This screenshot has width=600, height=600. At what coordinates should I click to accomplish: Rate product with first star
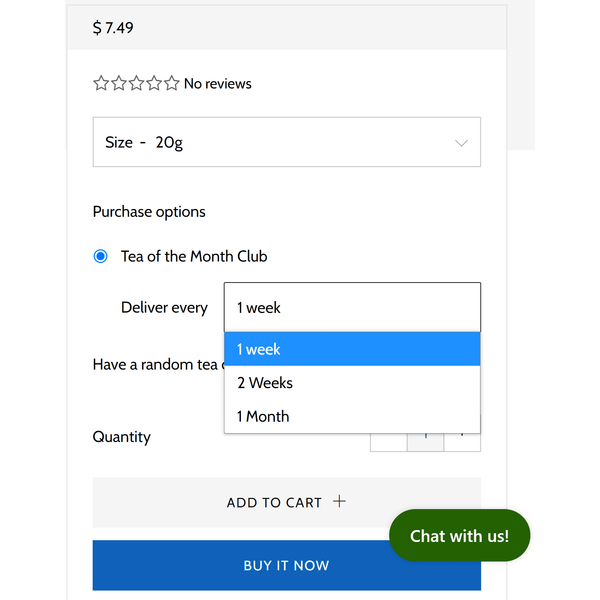[x=101, y=84]
